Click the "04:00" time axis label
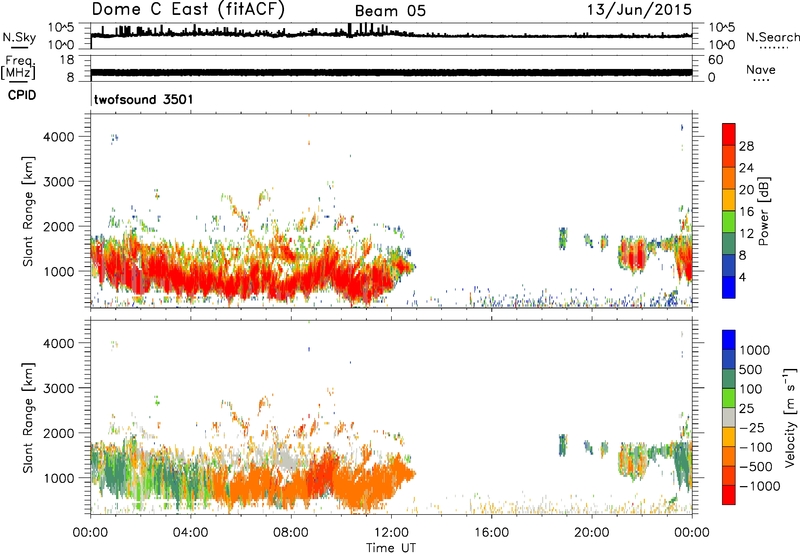This screenshot has height=554, width=800. pyautogui.click(x=191, y=533)
